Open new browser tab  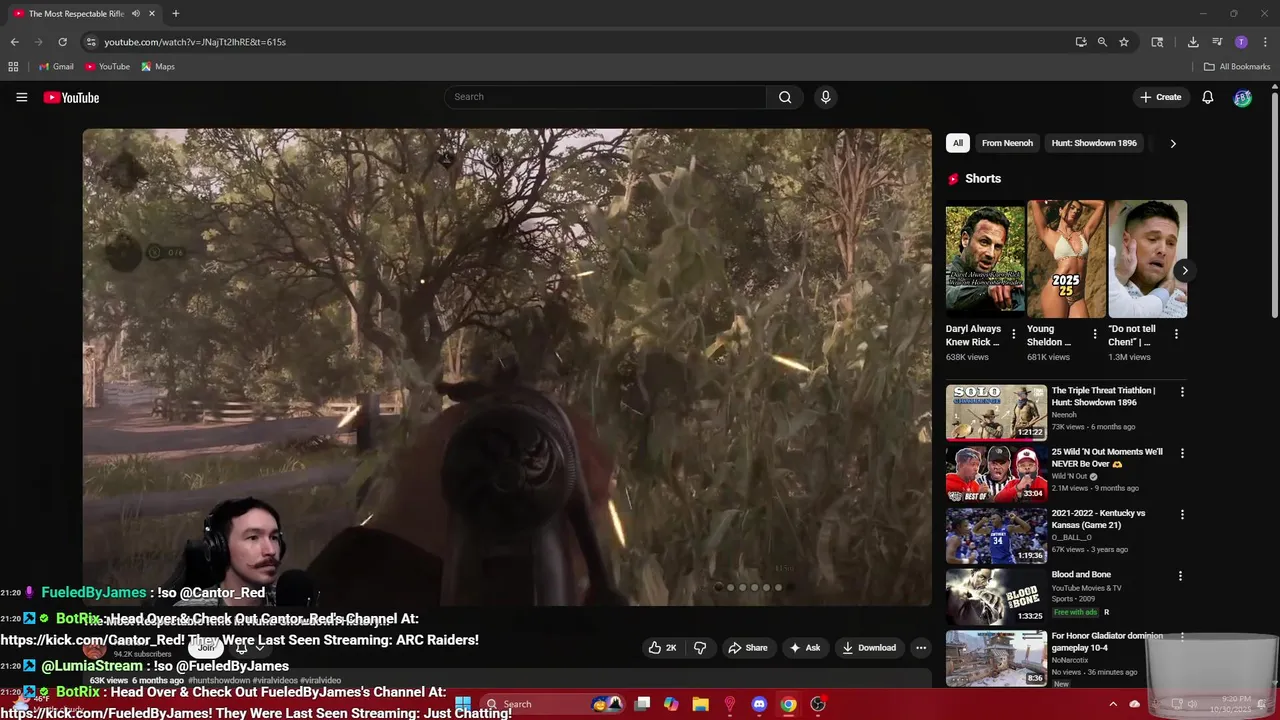175,14
